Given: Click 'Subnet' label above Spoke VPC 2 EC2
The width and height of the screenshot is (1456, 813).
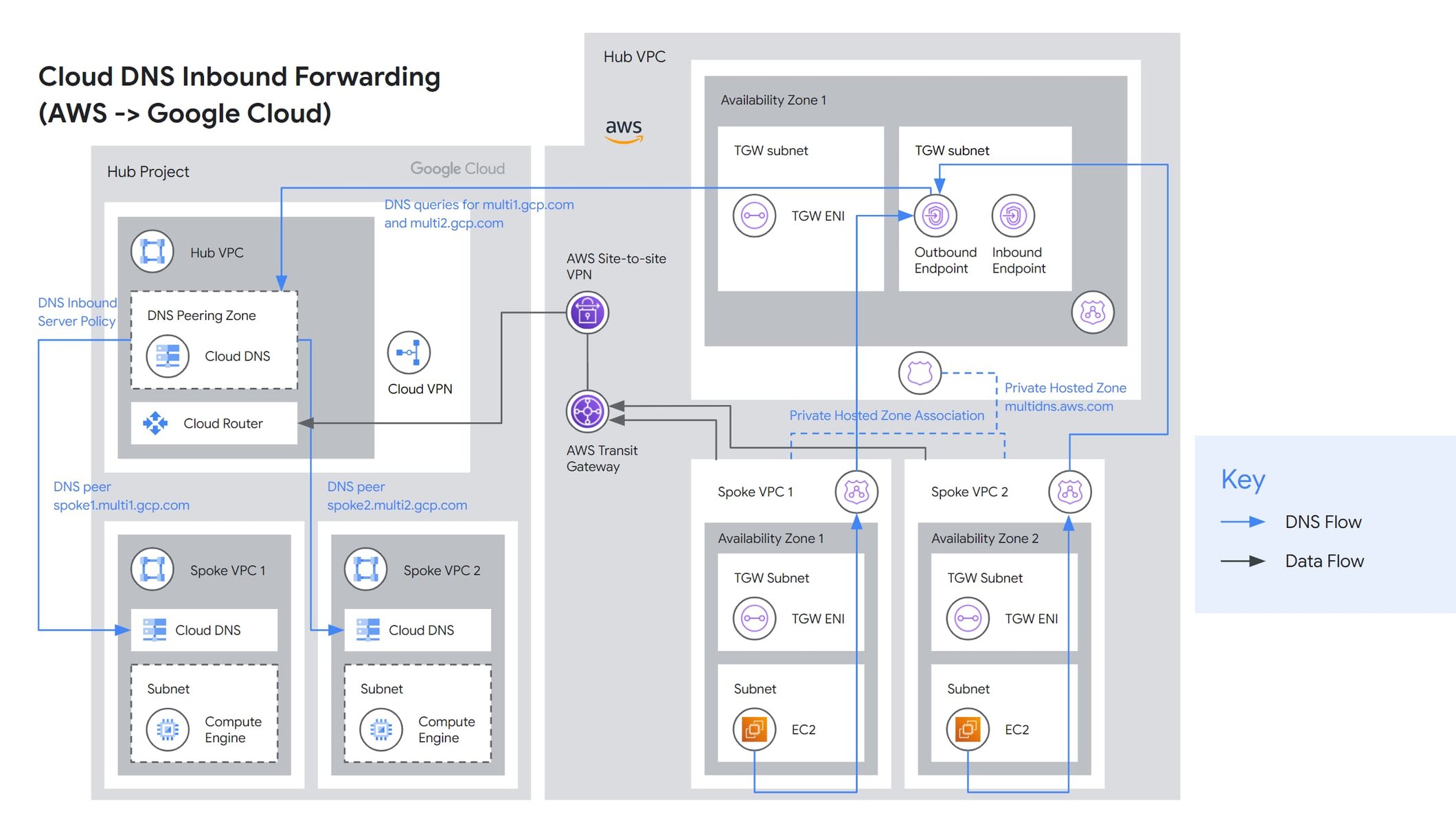Looking at the screenshot, I should click(968, 689).
